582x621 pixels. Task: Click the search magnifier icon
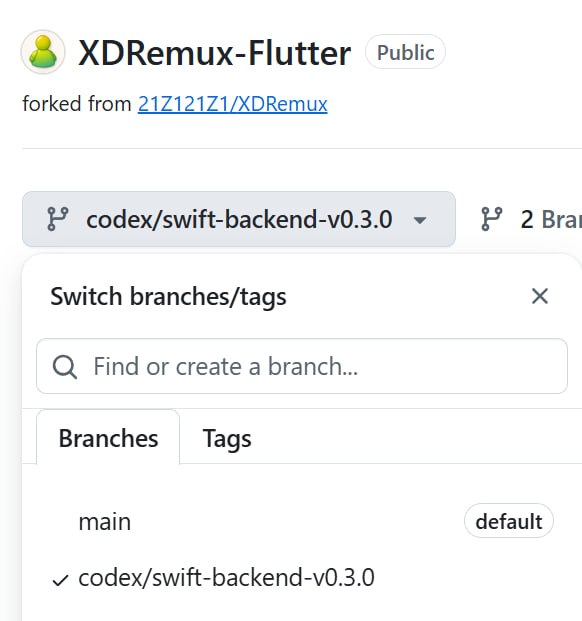click(x=65, y=367)
